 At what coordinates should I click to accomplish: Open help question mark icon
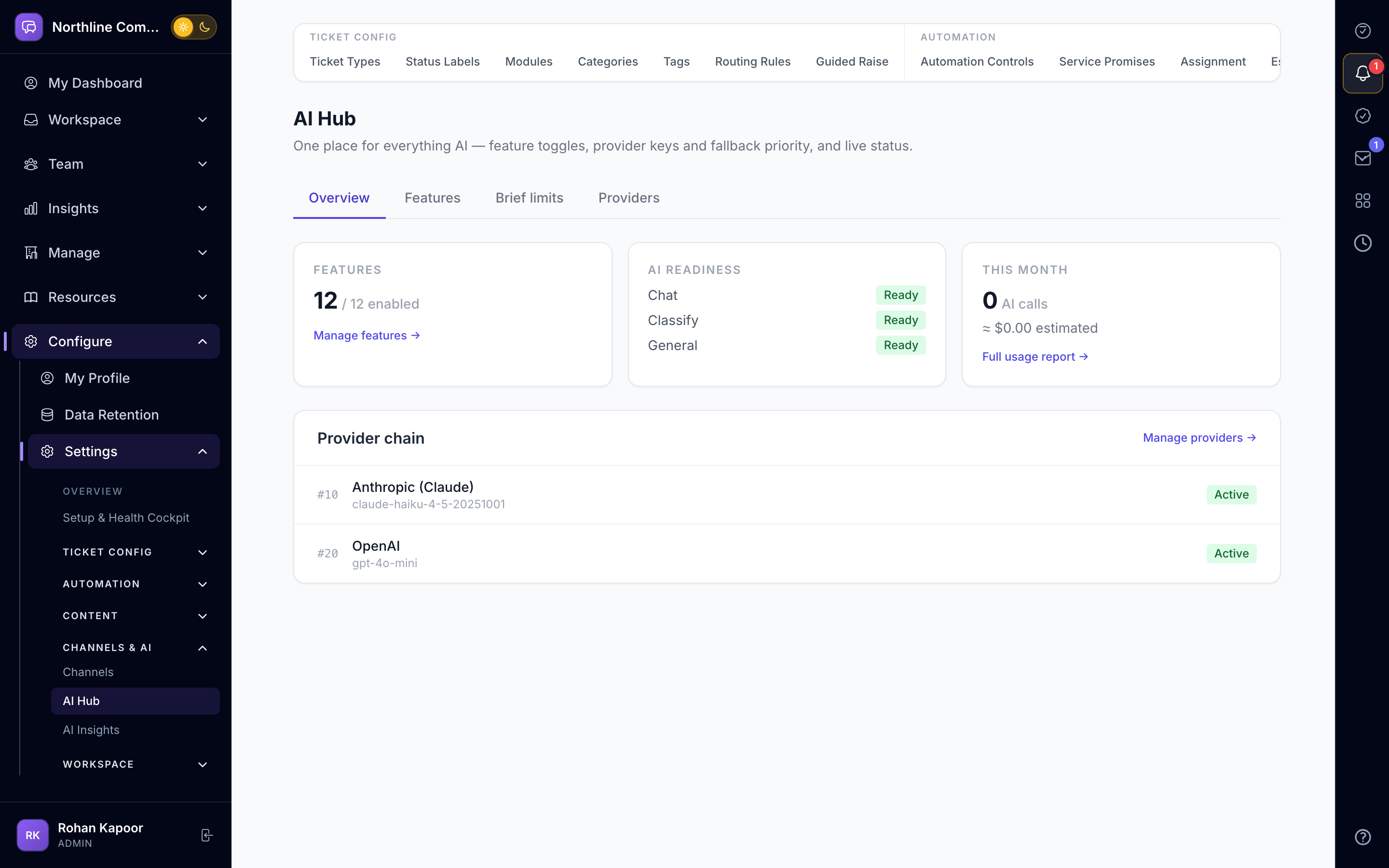point(1362,837)
